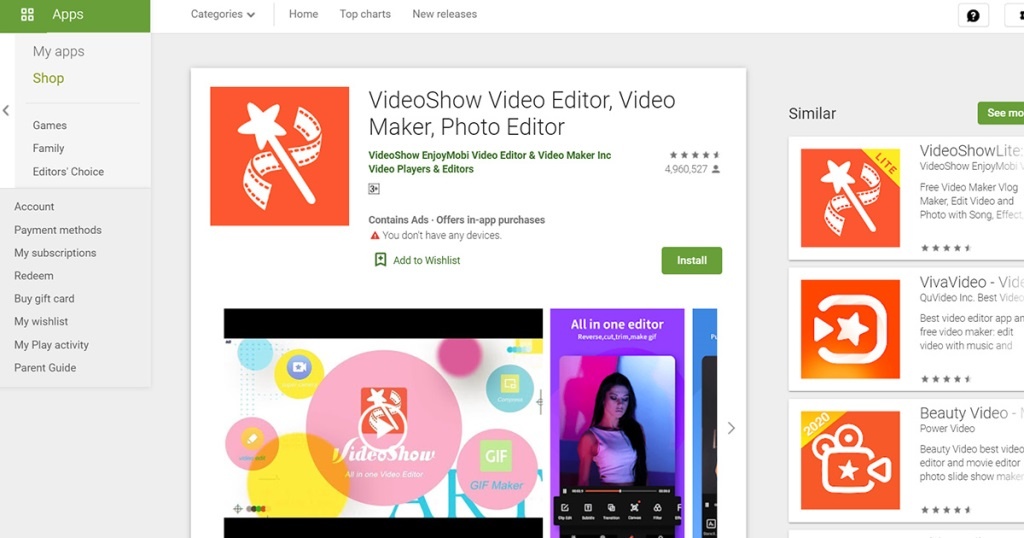Open the VideoShow EnjoyMobi developer link
The width and height of the screenshot is (1024, 538).
tap(489, 156)
